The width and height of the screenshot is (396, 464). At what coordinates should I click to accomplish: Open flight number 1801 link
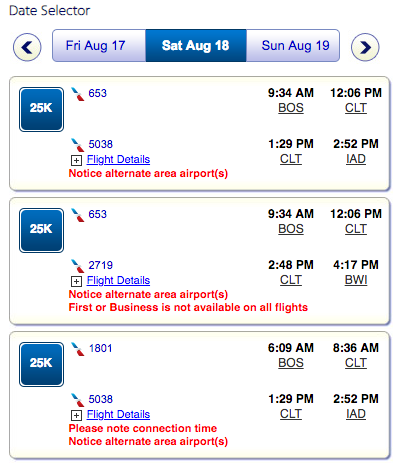tap(100, 348)
